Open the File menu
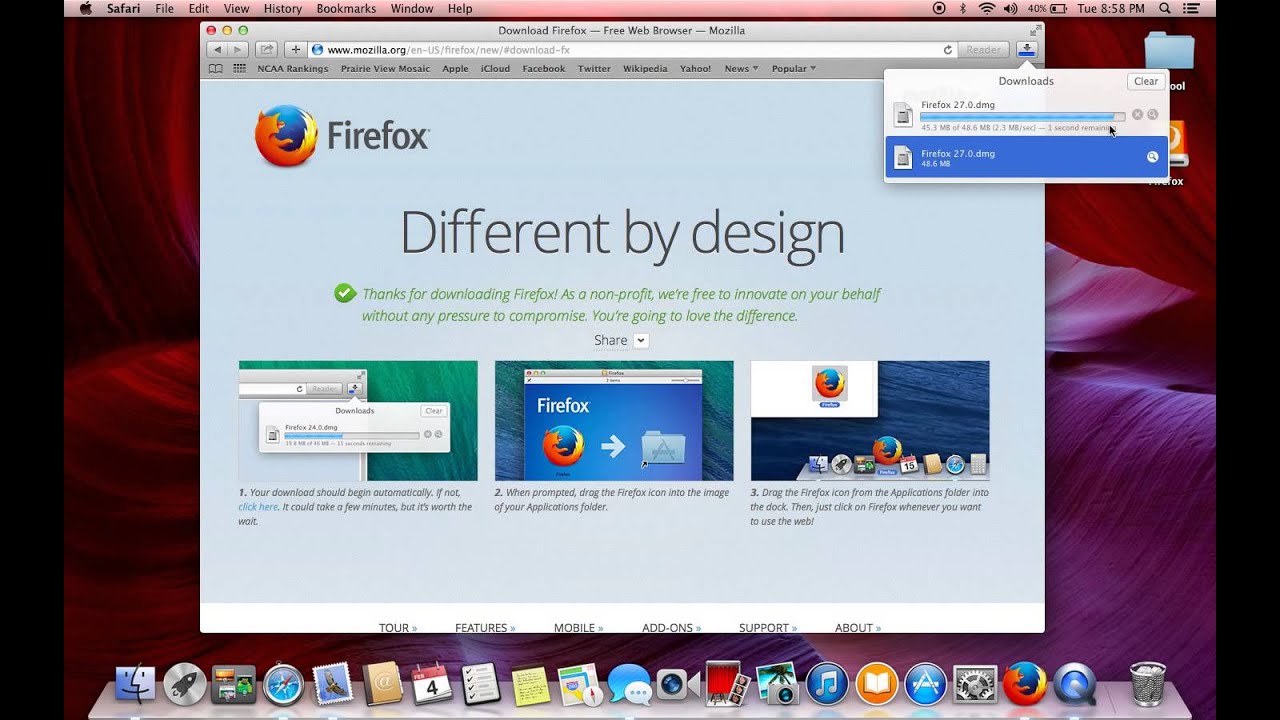The height and width of the screenshot is (720, 1280). coord(164,8)
